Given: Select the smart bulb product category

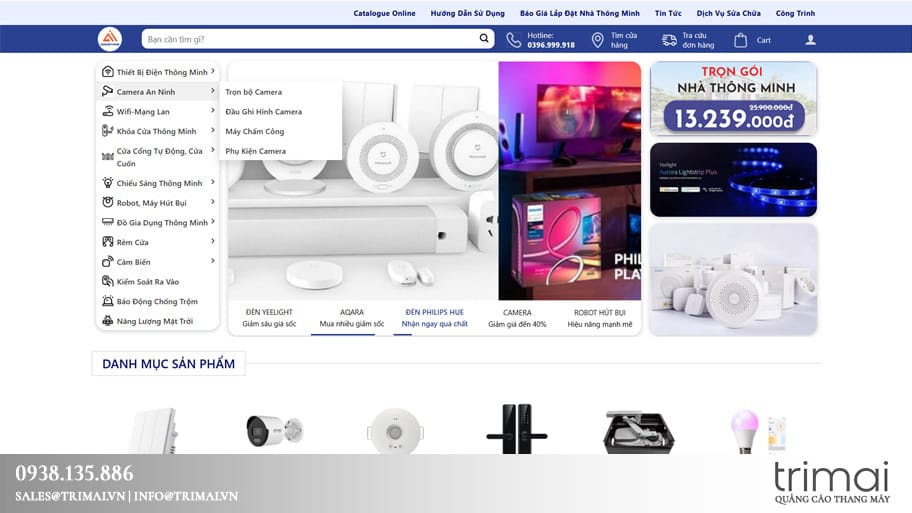Looking at the screenshot, I should tap(757, 432).
